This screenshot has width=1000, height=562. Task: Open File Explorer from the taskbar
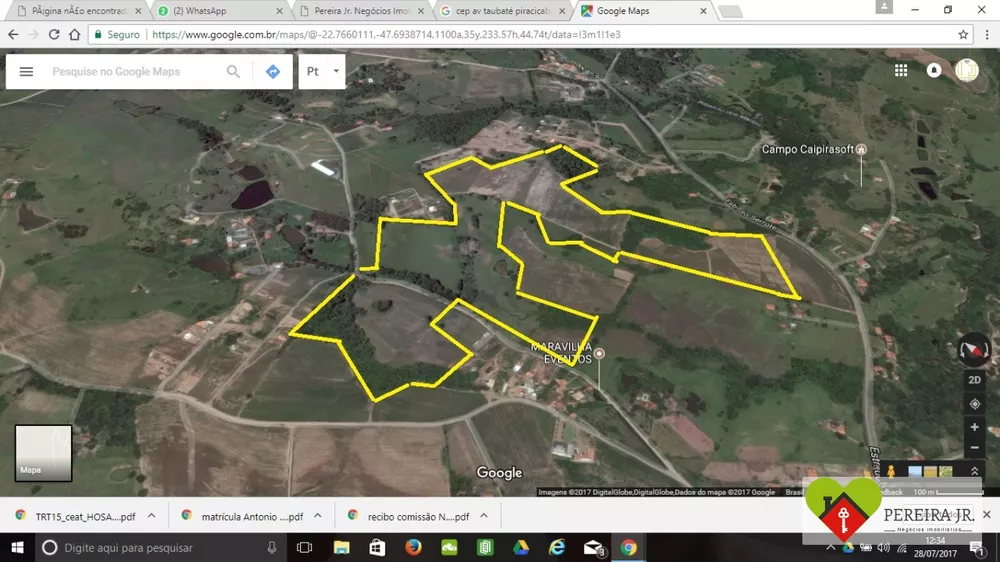tap(341, 547)
